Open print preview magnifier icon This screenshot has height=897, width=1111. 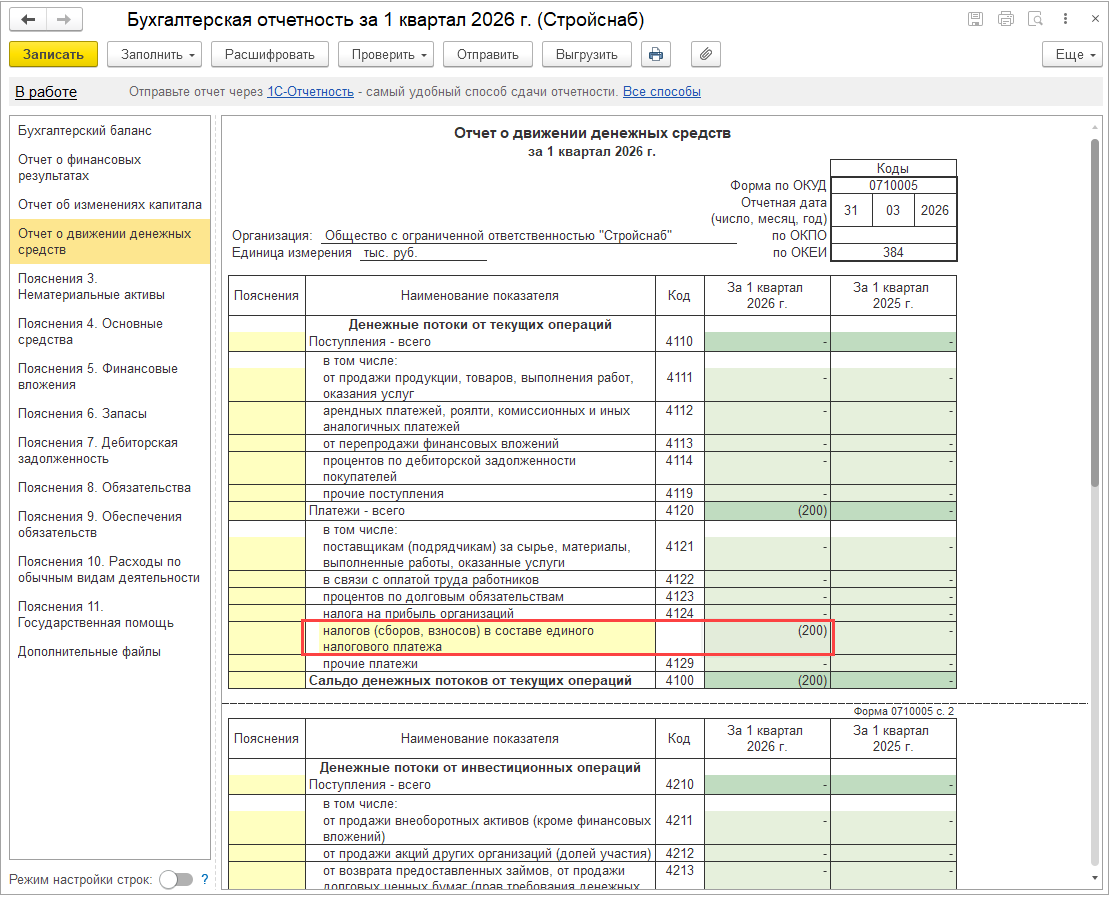pos(1035,20)
